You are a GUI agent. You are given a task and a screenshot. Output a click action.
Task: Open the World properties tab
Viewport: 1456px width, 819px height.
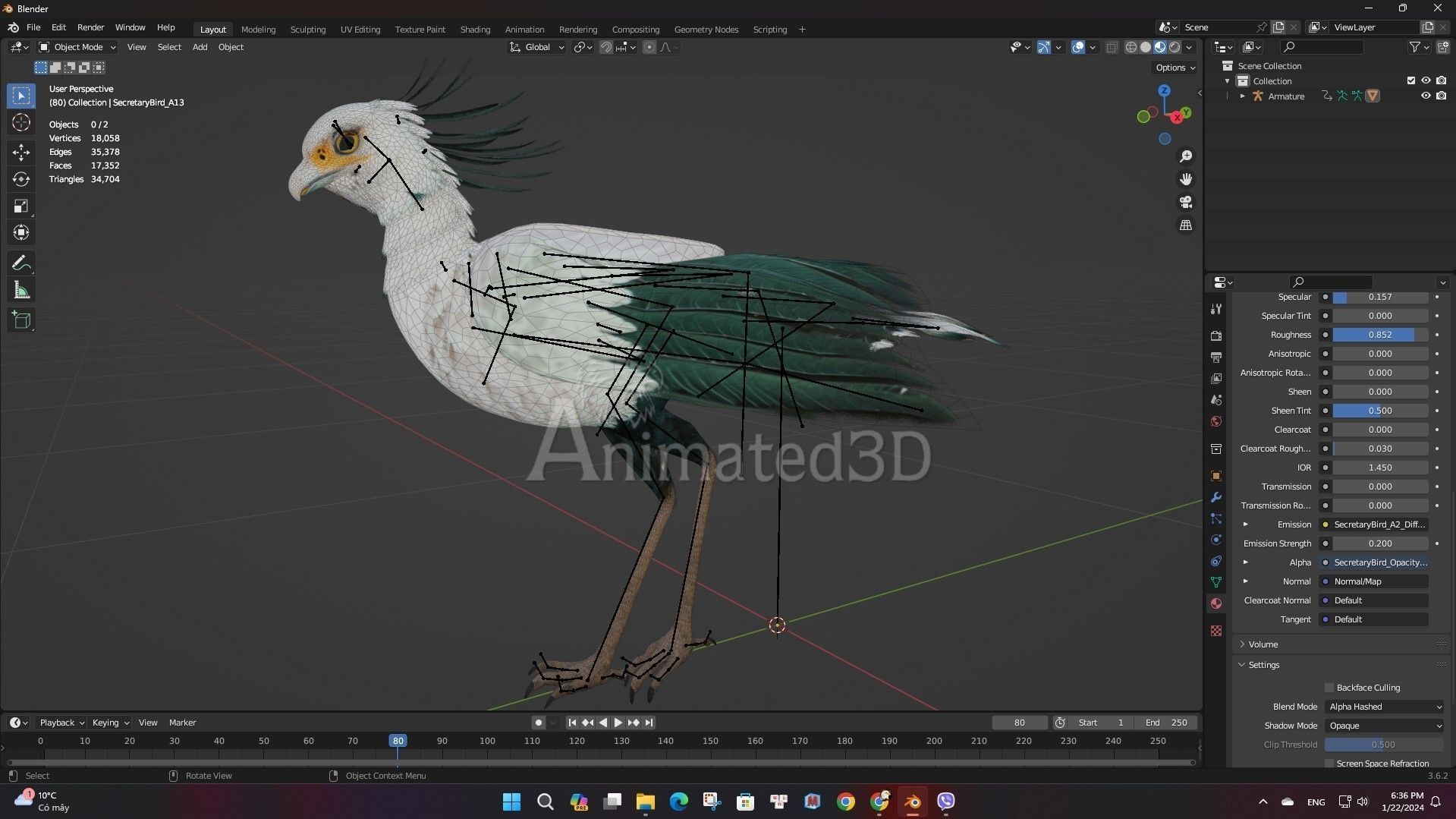click(x=1216, y=421)
